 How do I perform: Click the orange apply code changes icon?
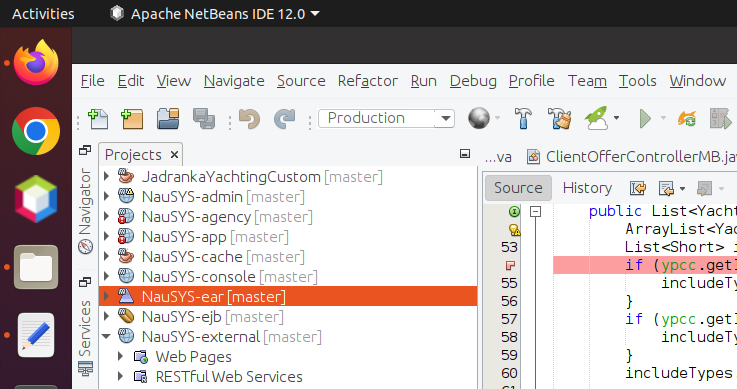pyautogui.click(x=687, y=118)
